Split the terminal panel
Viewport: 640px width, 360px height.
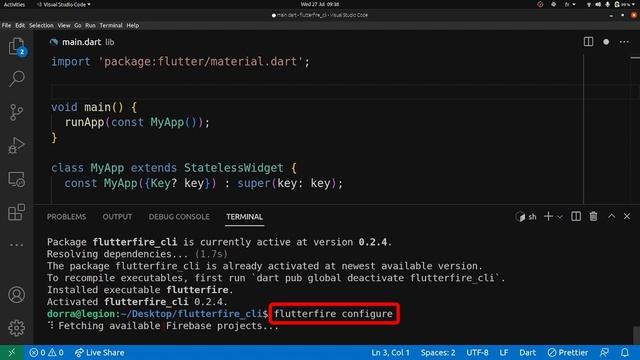click(x=576, y=216)
